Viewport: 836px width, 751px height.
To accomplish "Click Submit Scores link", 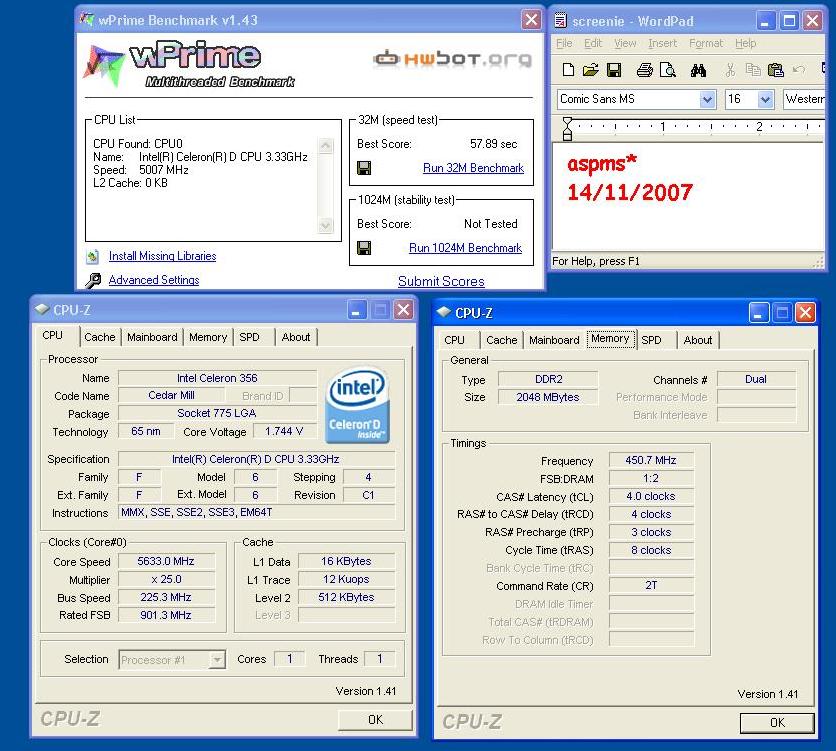I will (x=441, y=281).
